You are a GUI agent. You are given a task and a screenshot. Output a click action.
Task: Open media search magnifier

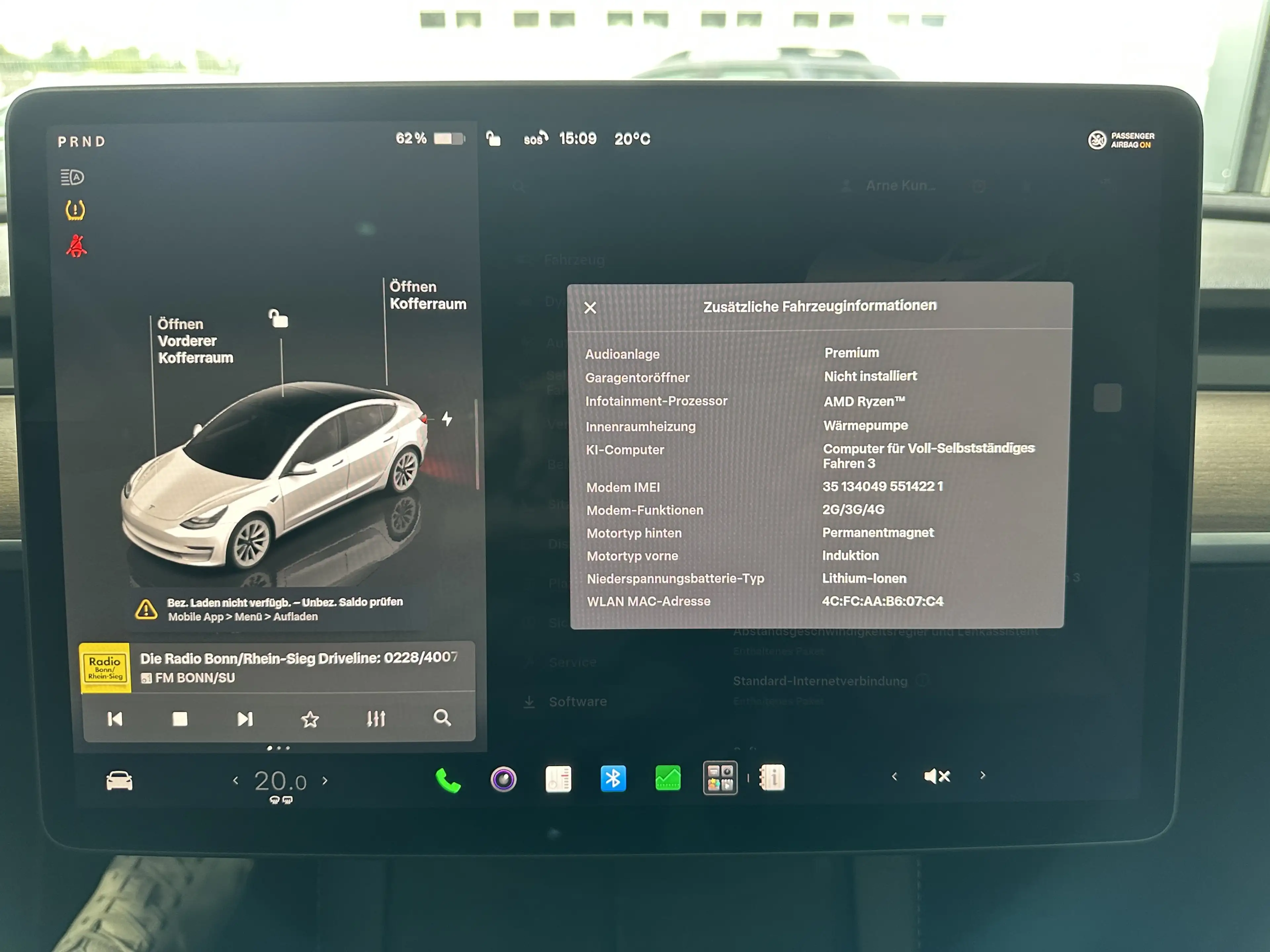tap(442, 717)
